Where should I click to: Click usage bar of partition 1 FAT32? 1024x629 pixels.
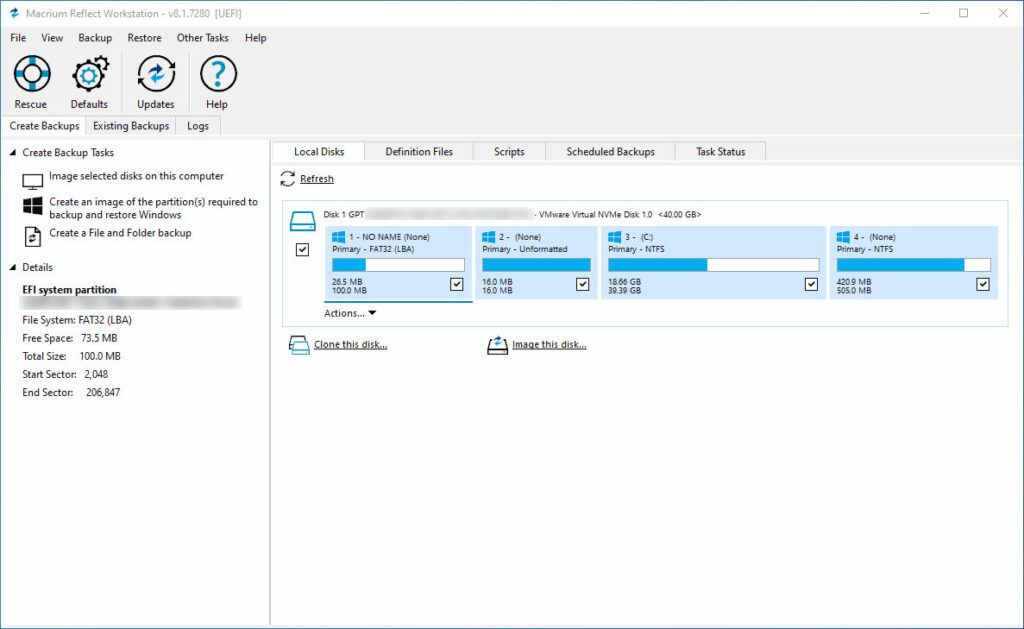pyautogui.click(x=398, y=265)
